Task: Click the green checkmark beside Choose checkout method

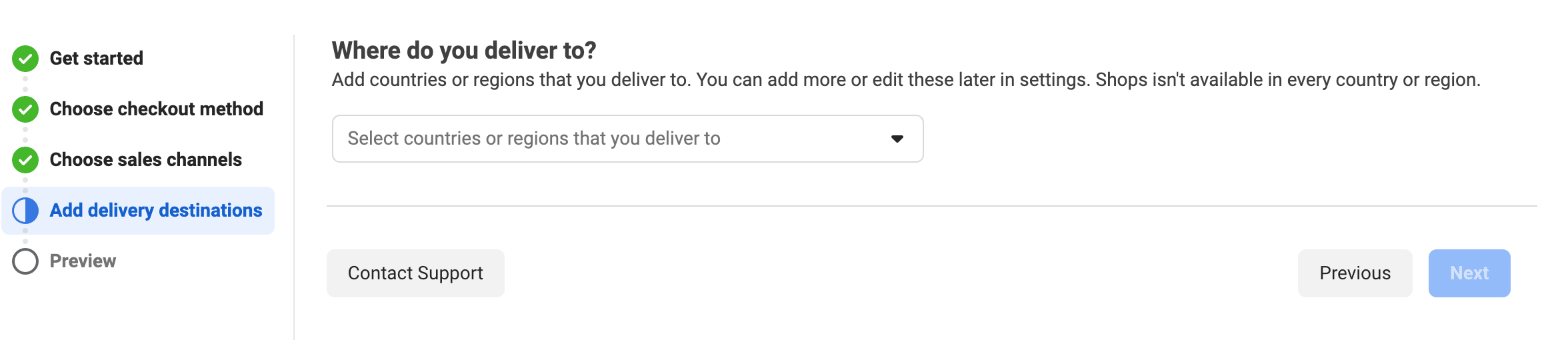Action: pyautogui.click(x=25, y=109)
